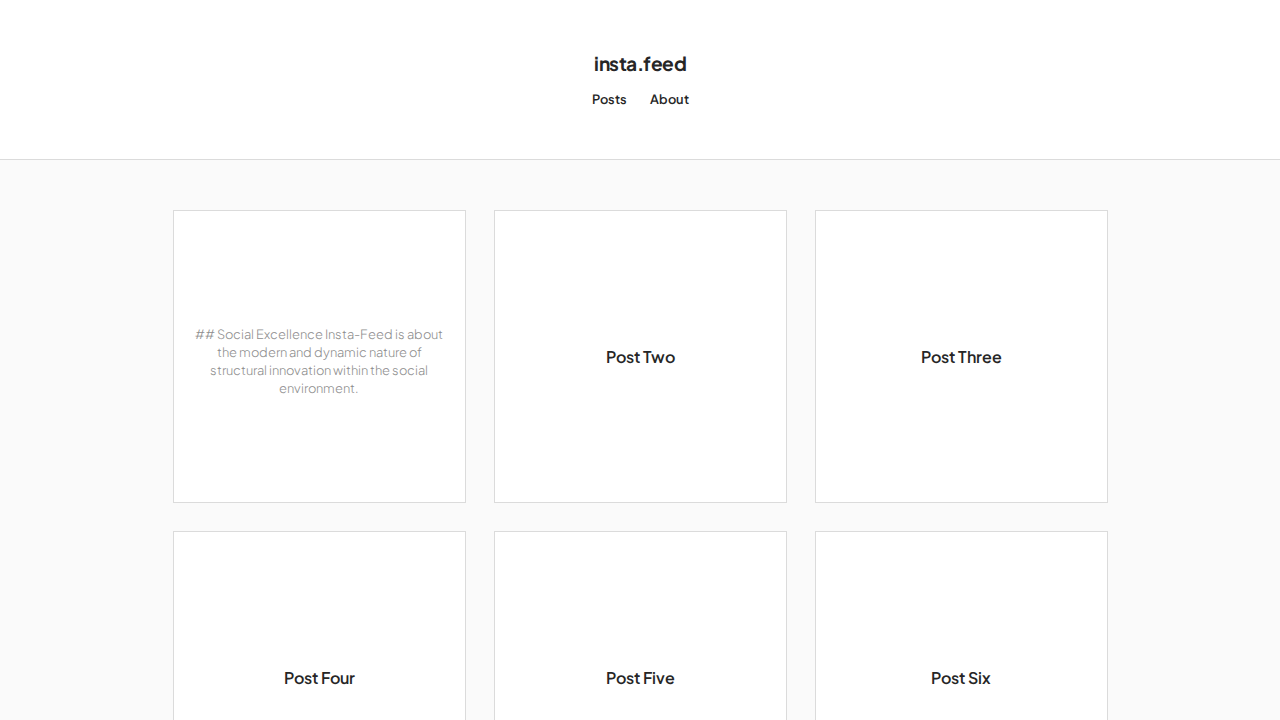Open the Post Four card
The width and height of the screenshot is (1280, 720).
coord(319,626)
